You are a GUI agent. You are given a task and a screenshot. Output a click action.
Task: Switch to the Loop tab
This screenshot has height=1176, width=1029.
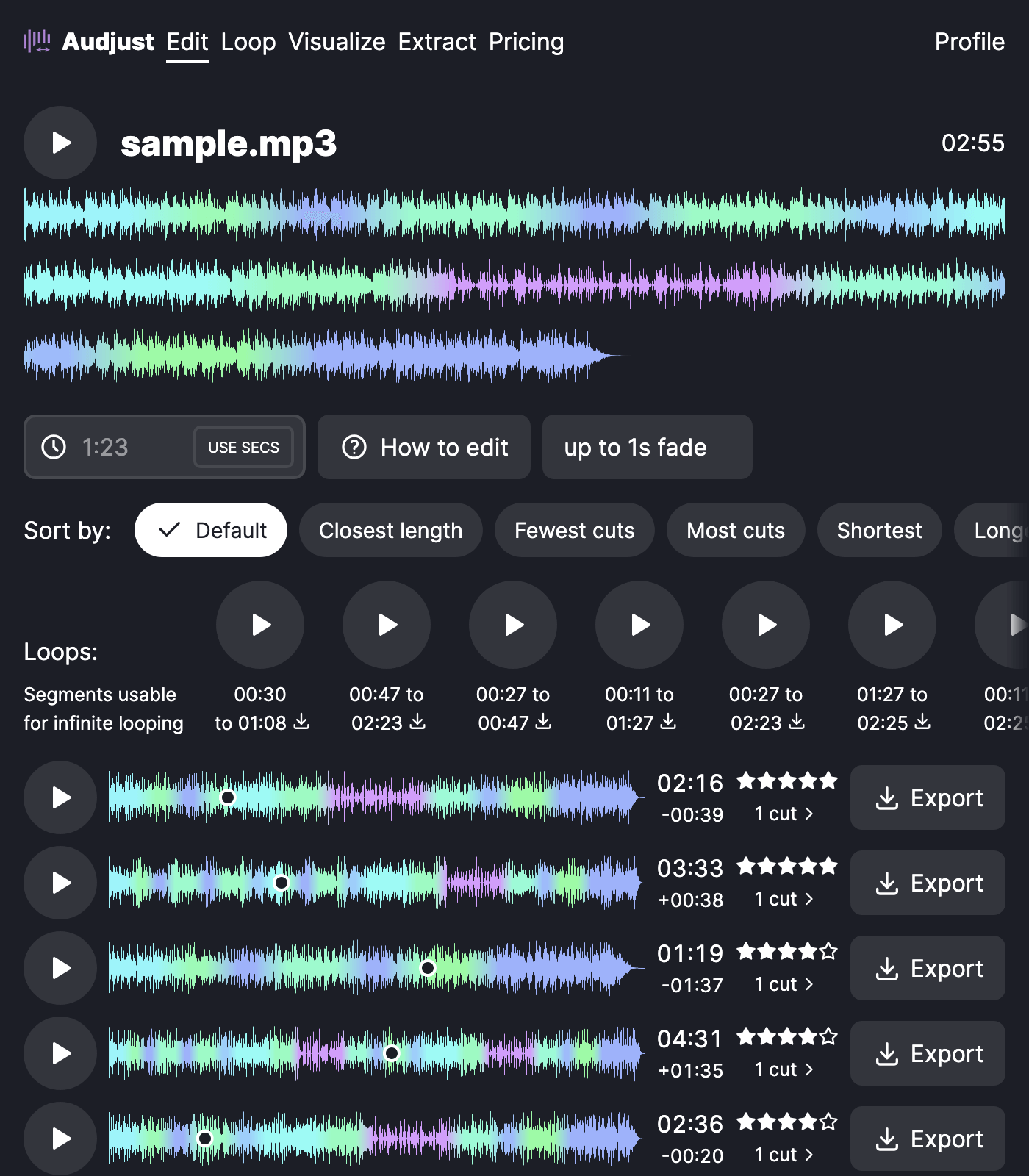(x=248, y=42)
